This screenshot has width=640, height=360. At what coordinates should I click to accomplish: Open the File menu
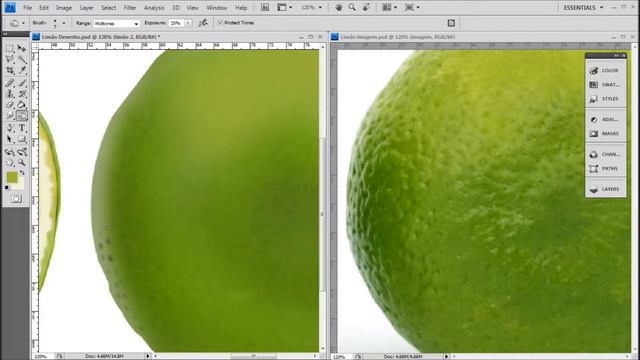pyautogui.click(x=27, y=8)
